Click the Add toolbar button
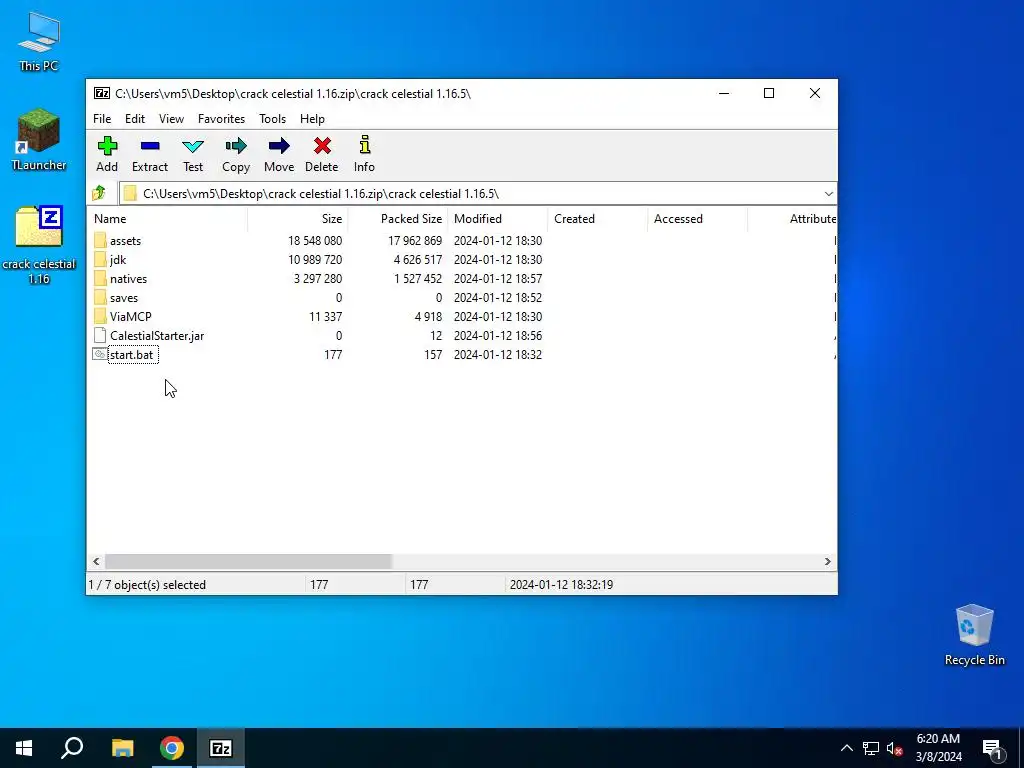Viewport: 1024px width, 768px height. tap(107, 155)
